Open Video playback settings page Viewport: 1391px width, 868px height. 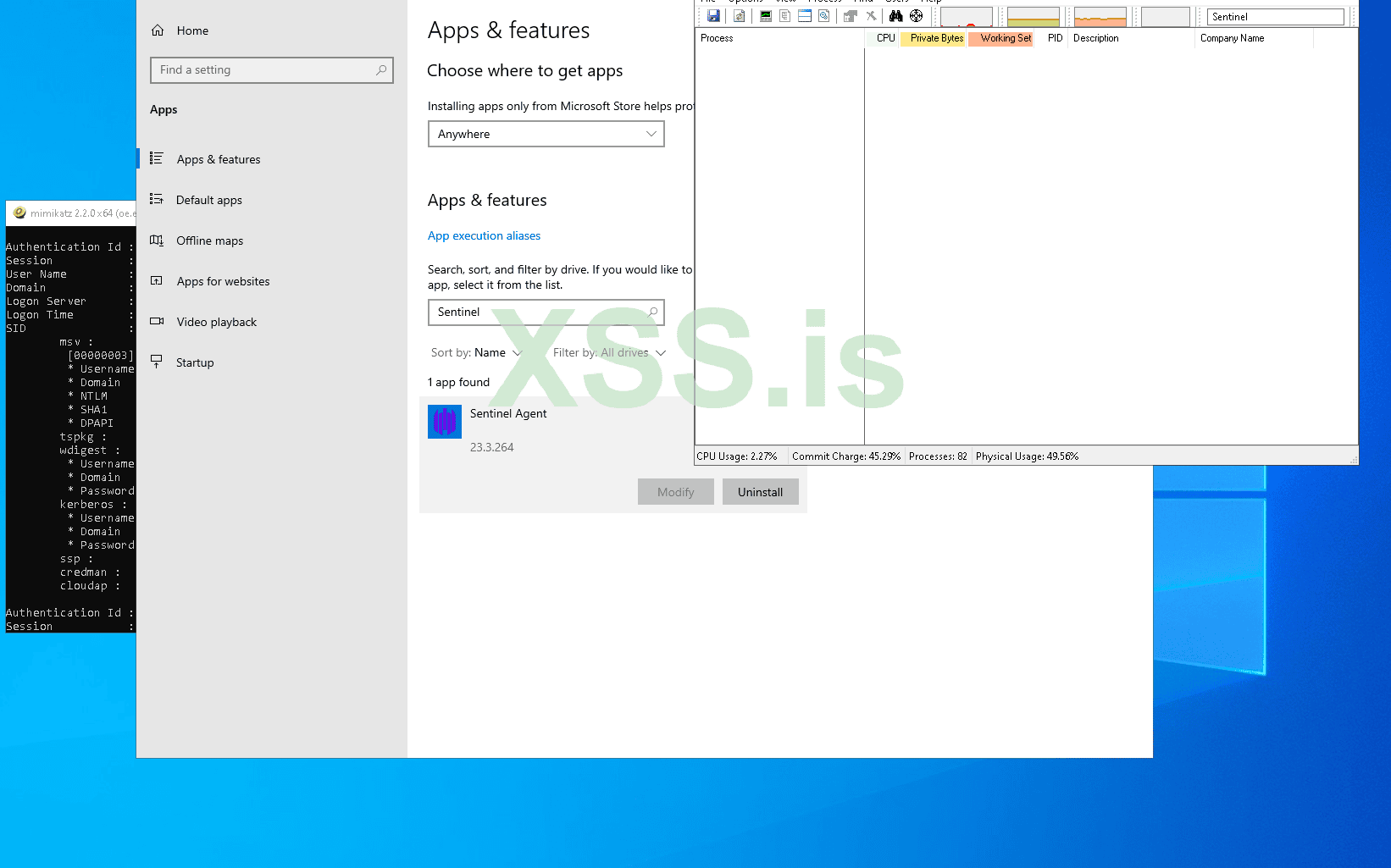(x=217, y=322)
